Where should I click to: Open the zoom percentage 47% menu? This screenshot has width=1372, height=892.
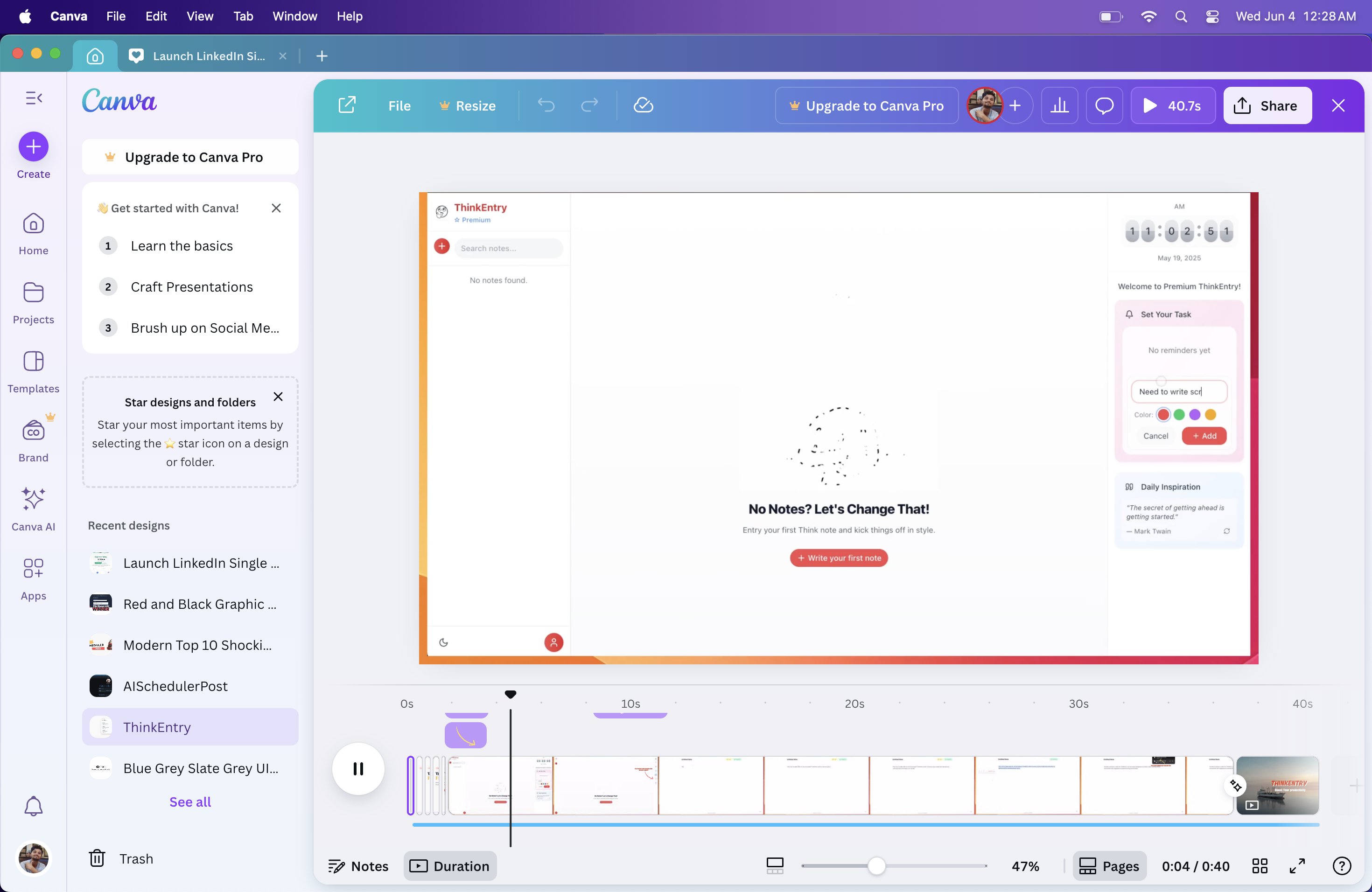1026,866
